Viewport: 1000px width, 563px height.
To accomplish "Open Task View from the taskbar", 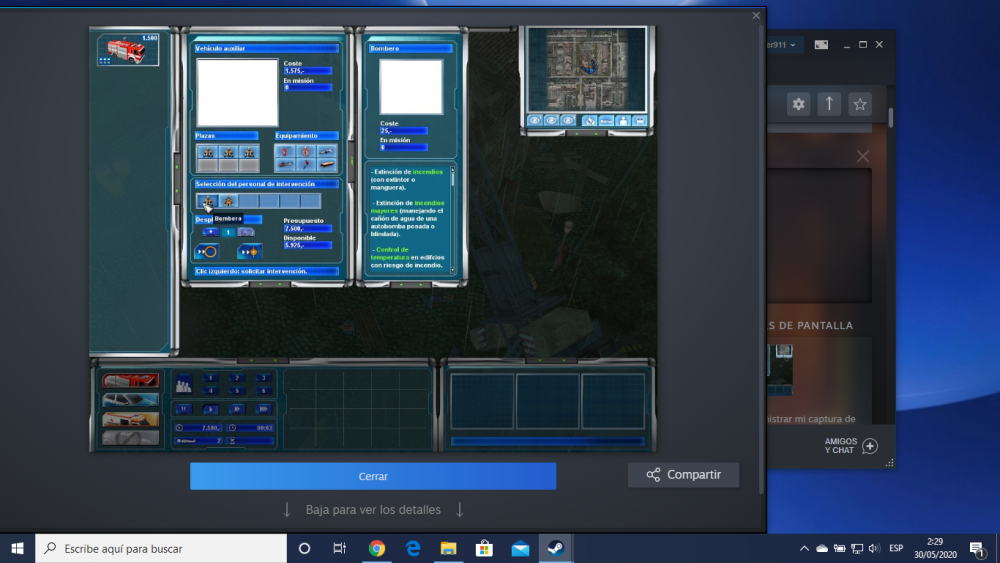I will coord(339,548).
